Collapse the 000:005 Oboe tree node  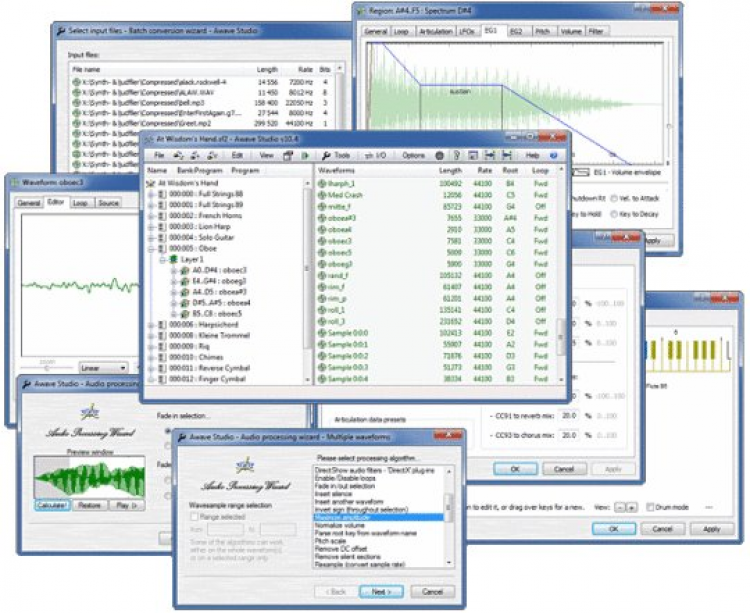(151, 249)
